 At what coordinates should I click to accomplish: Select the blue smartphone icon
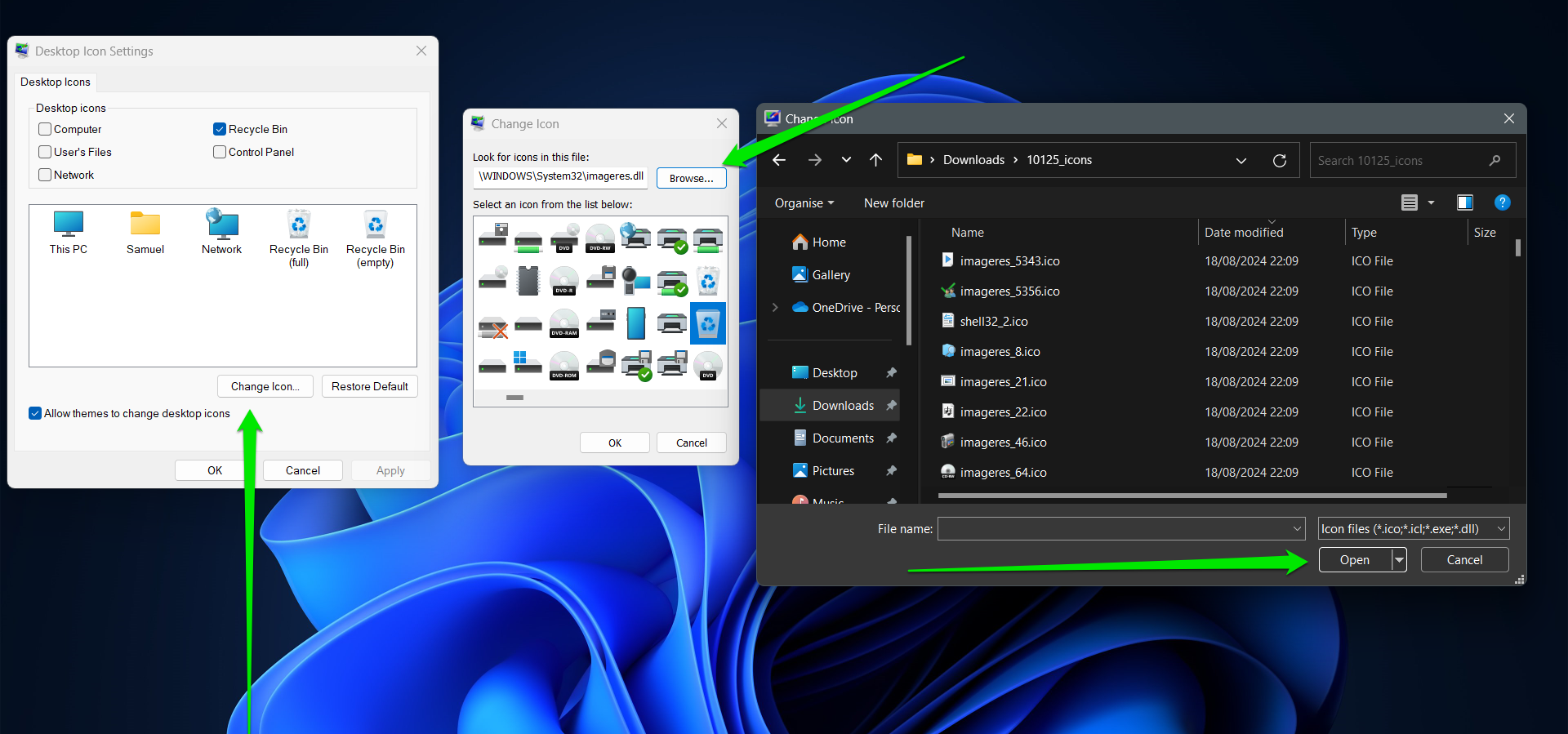point(636,323)
